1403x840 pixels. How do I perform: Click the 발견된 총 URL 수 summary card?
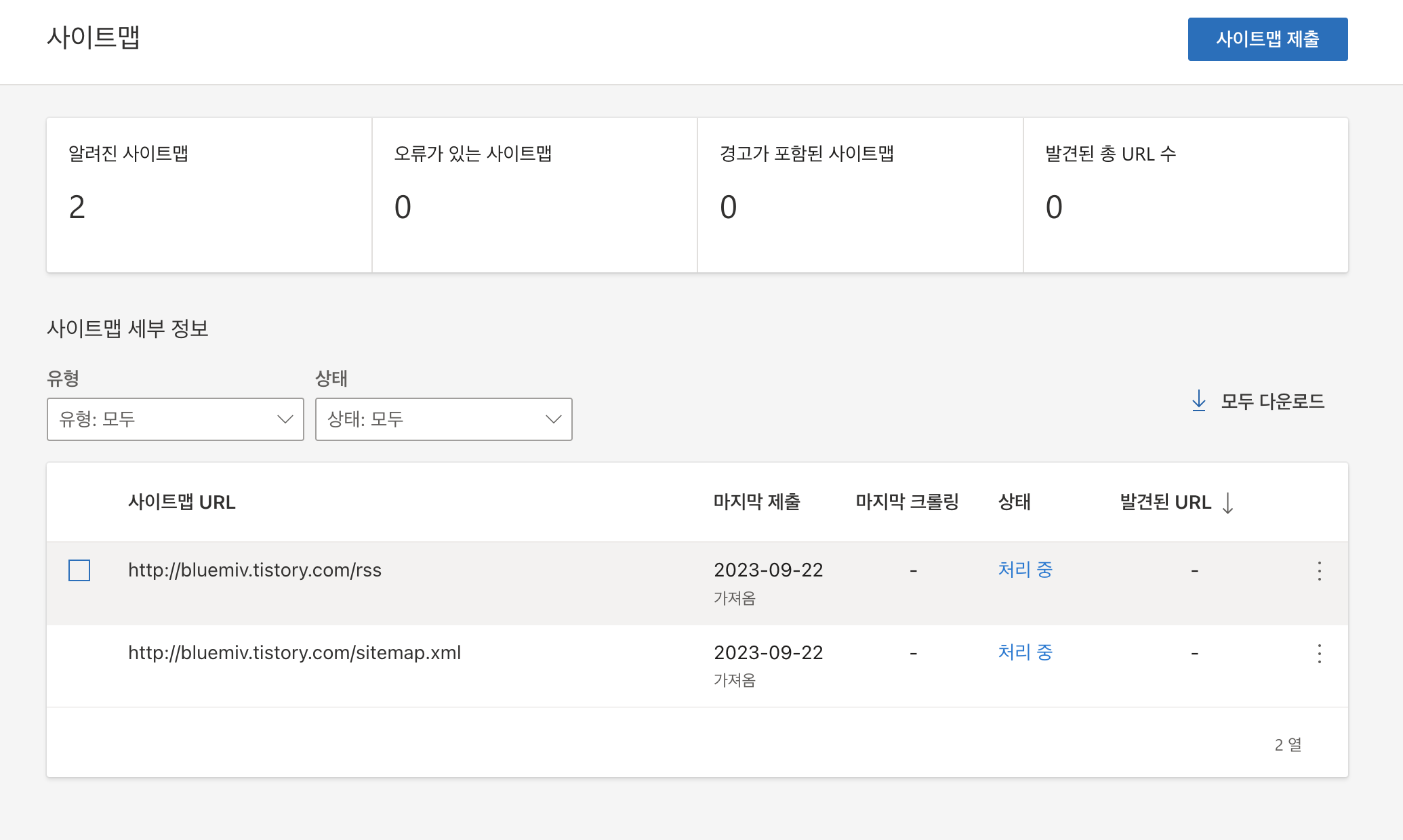pos(1186,195)
